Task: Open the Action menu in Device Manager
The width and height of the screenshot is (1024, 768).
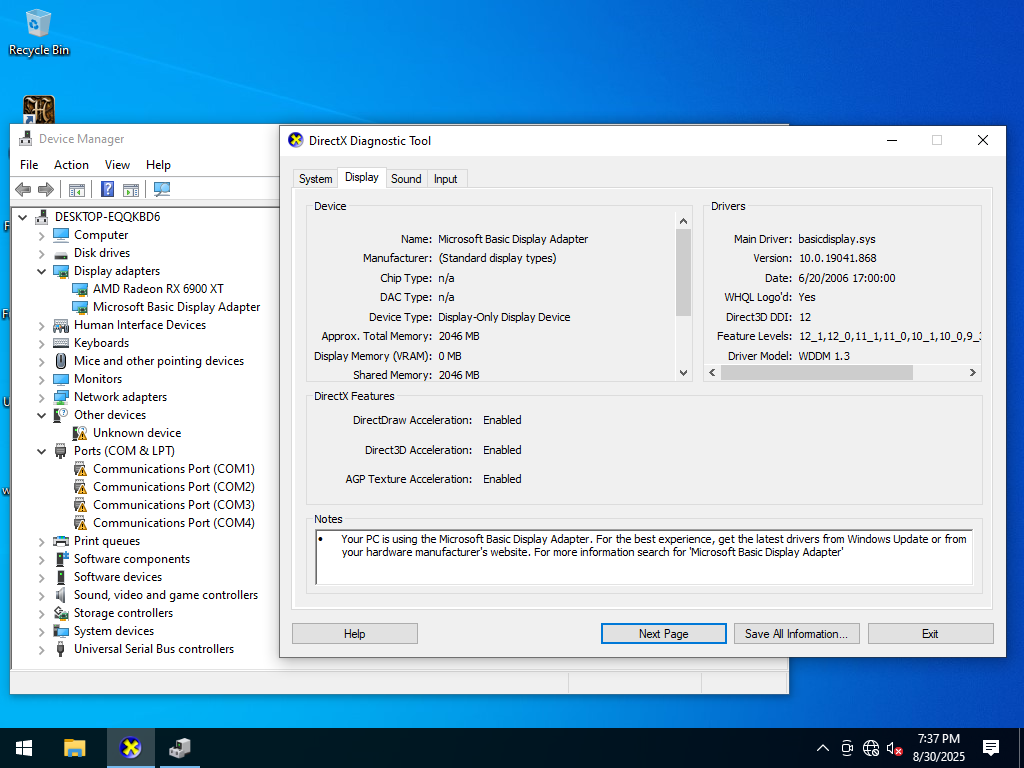Action: [71, 165]
